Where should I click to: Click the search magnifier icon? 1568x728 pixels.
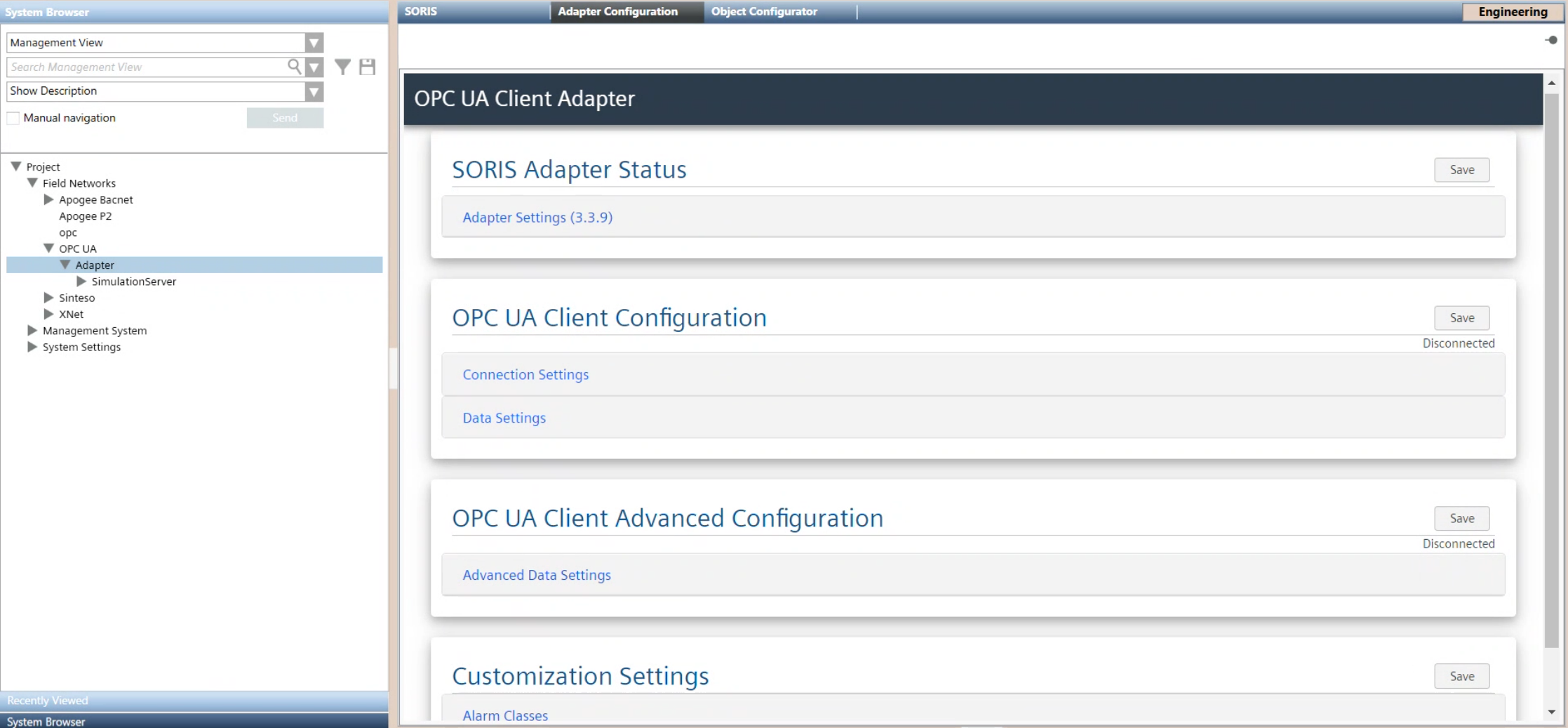pos(294,66)
